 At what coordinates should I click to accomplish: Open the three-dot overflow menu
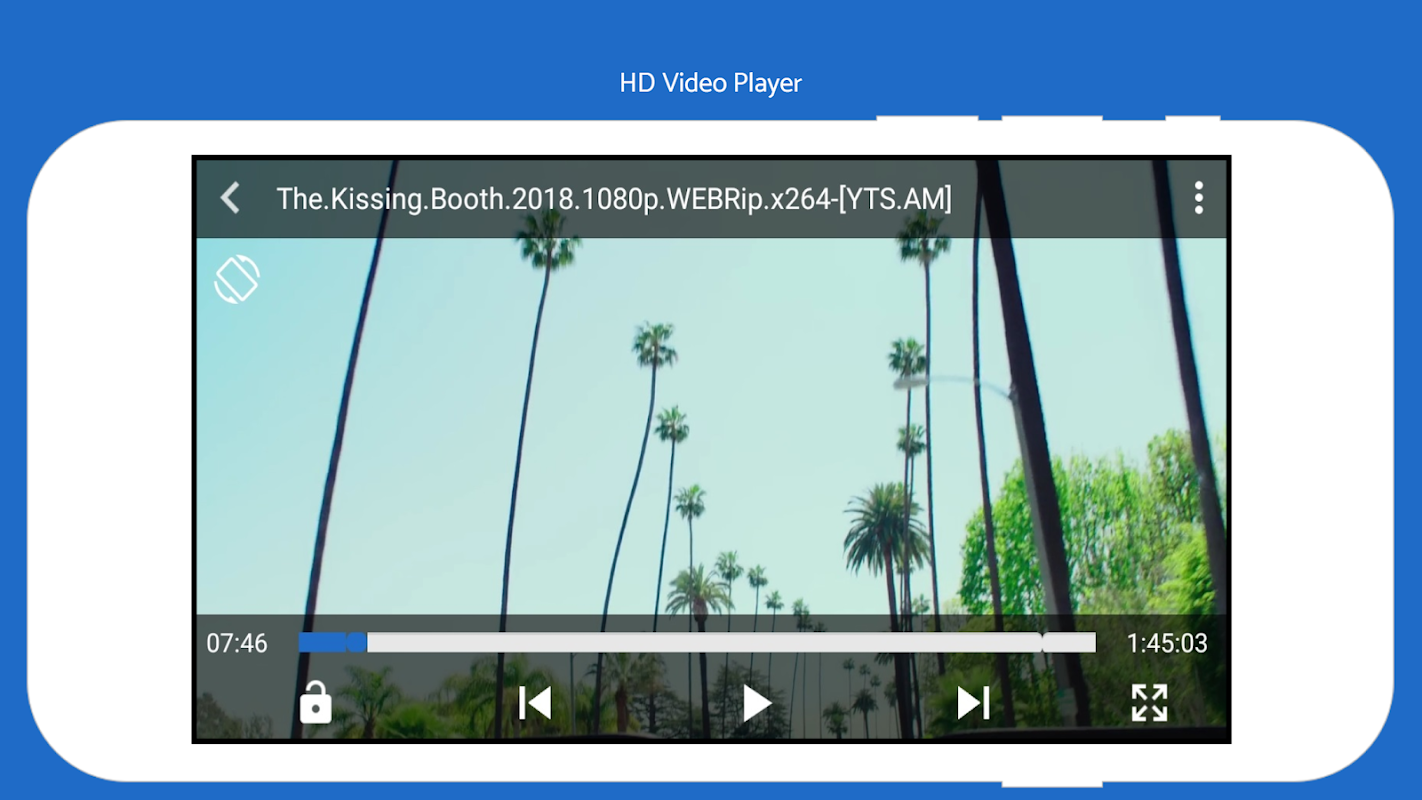(1198, 198)
